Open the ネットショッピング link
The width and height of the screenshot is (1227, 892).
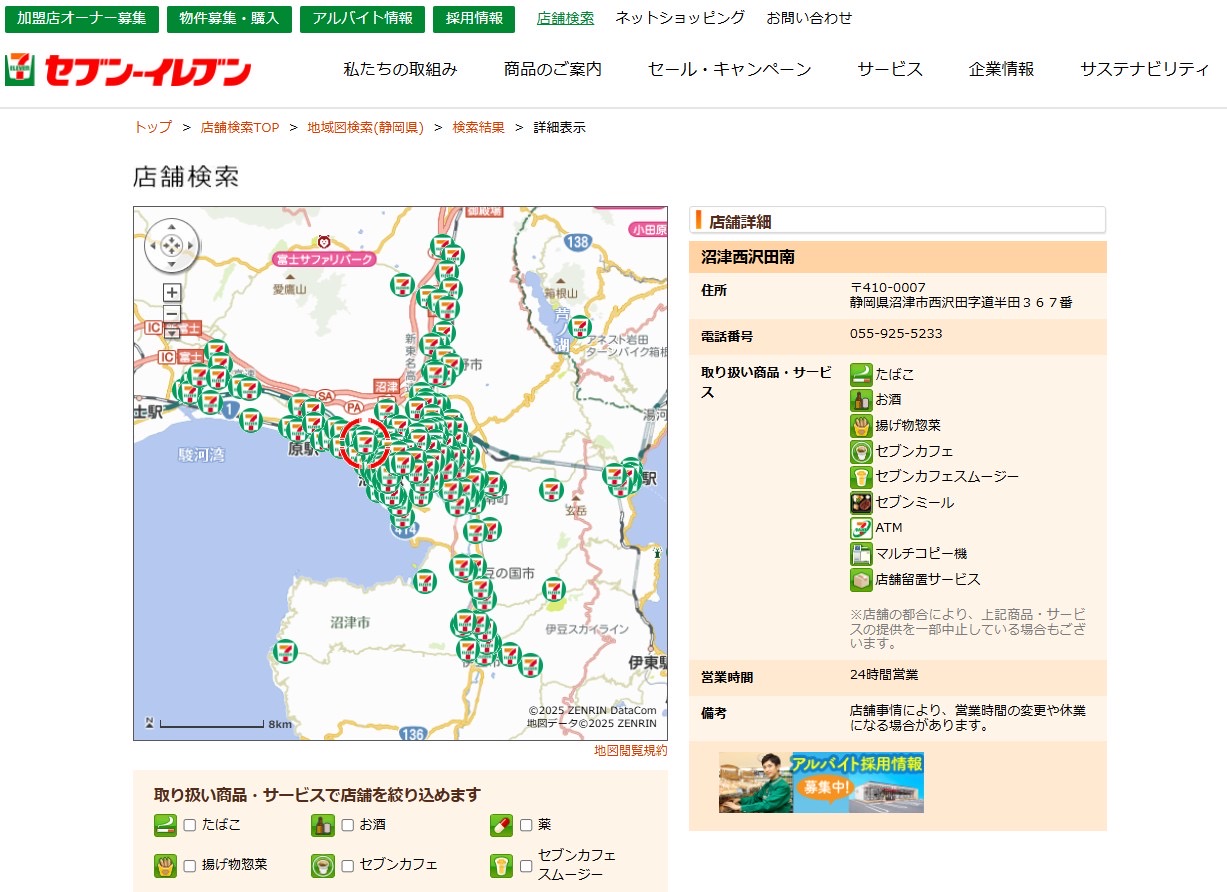680,18
